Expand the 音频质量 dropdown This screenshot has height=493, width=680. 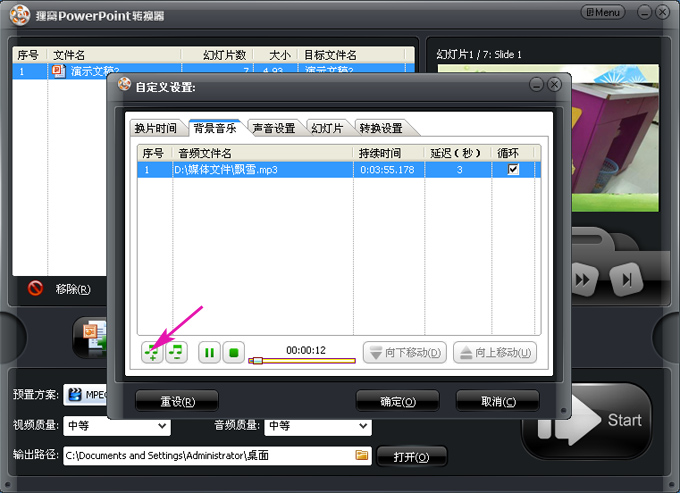(363, 426)
